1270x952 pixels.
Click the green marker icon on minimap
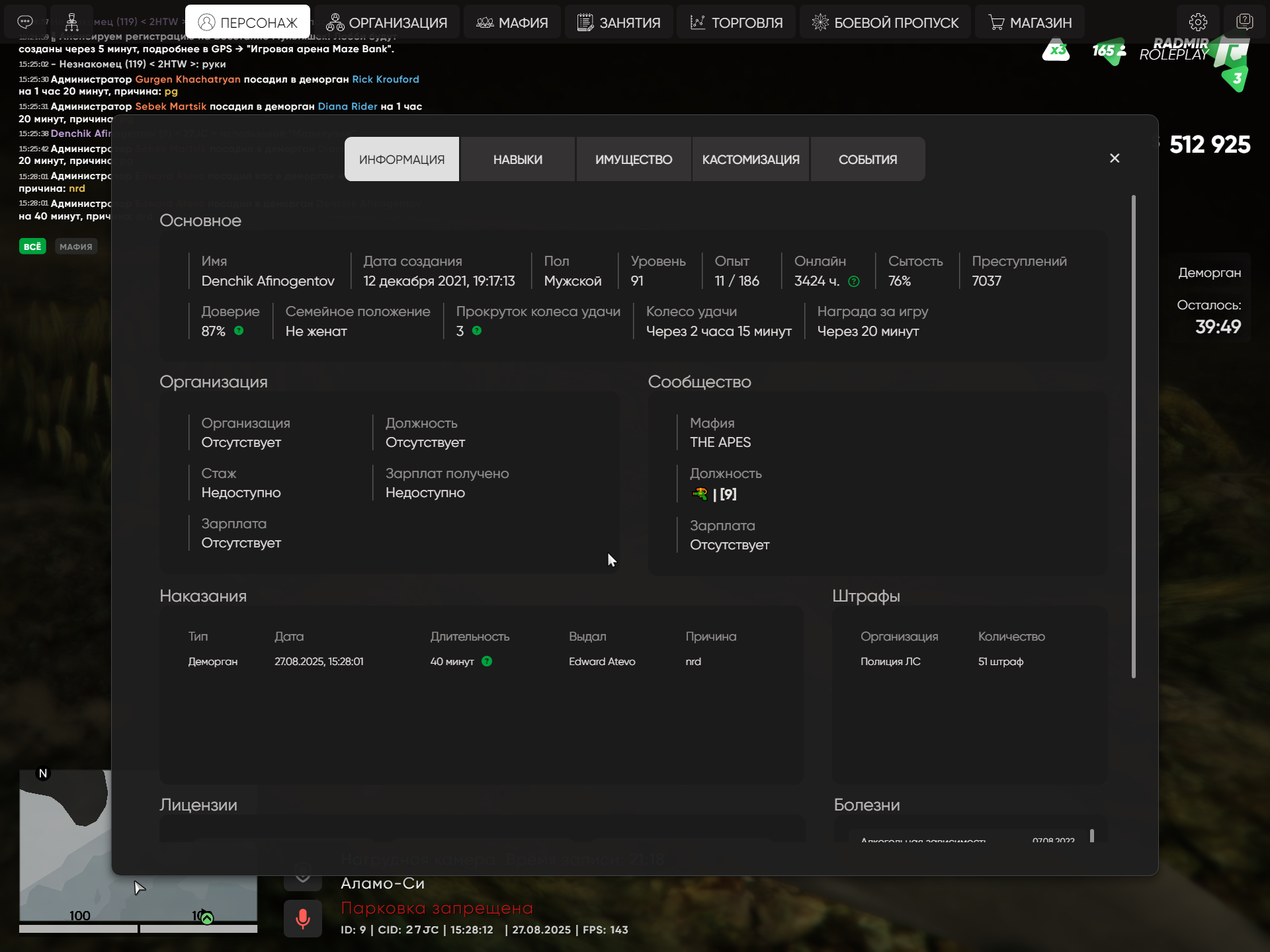[x=207, y=918]
